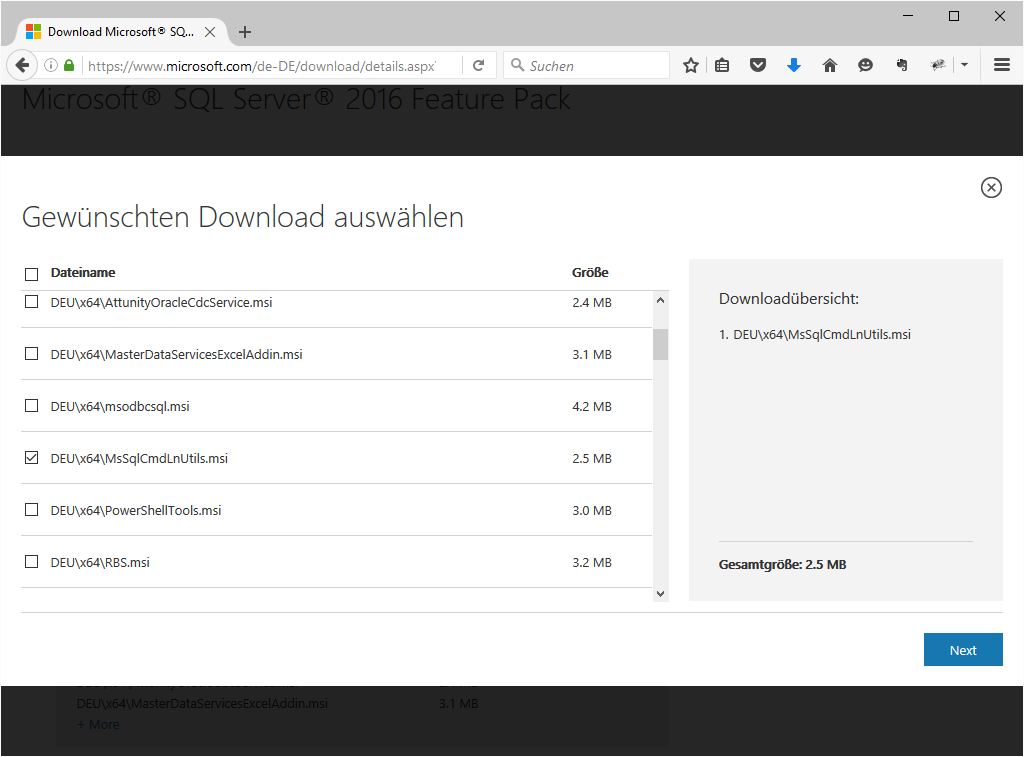This screenshot has height=757, width=1024.
Task: Click the Dateiname column header
Action: (x=83, y=272)
